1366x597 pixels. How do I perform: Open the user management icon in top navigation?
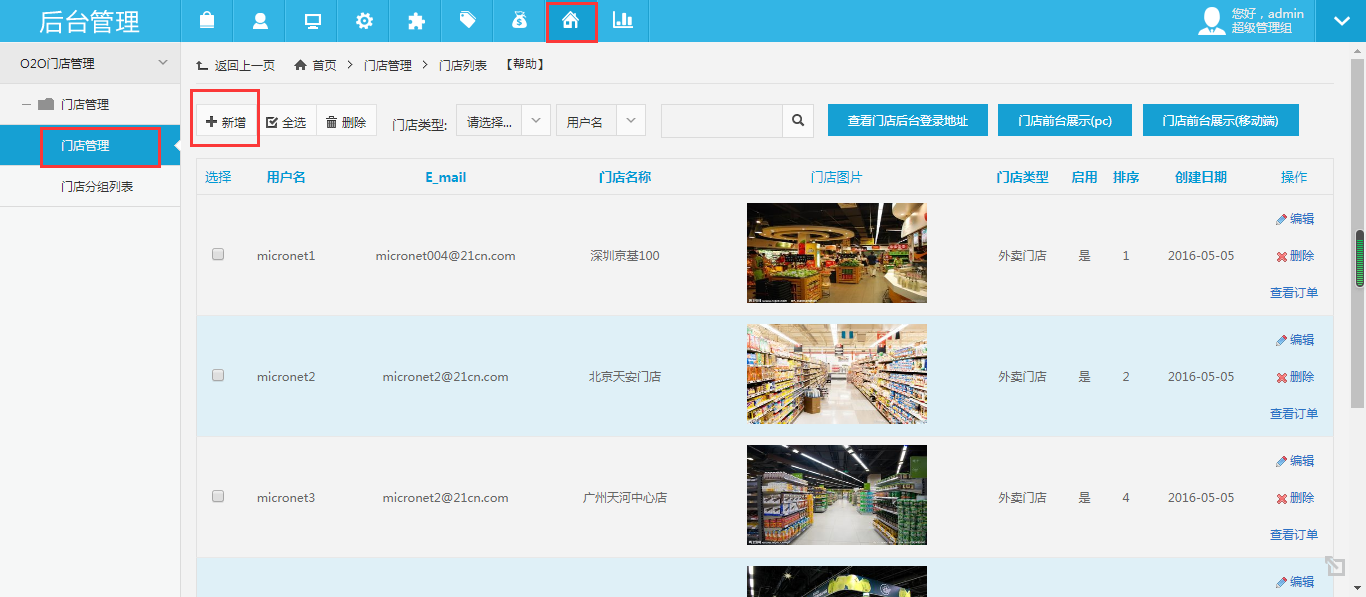(260, 21)
